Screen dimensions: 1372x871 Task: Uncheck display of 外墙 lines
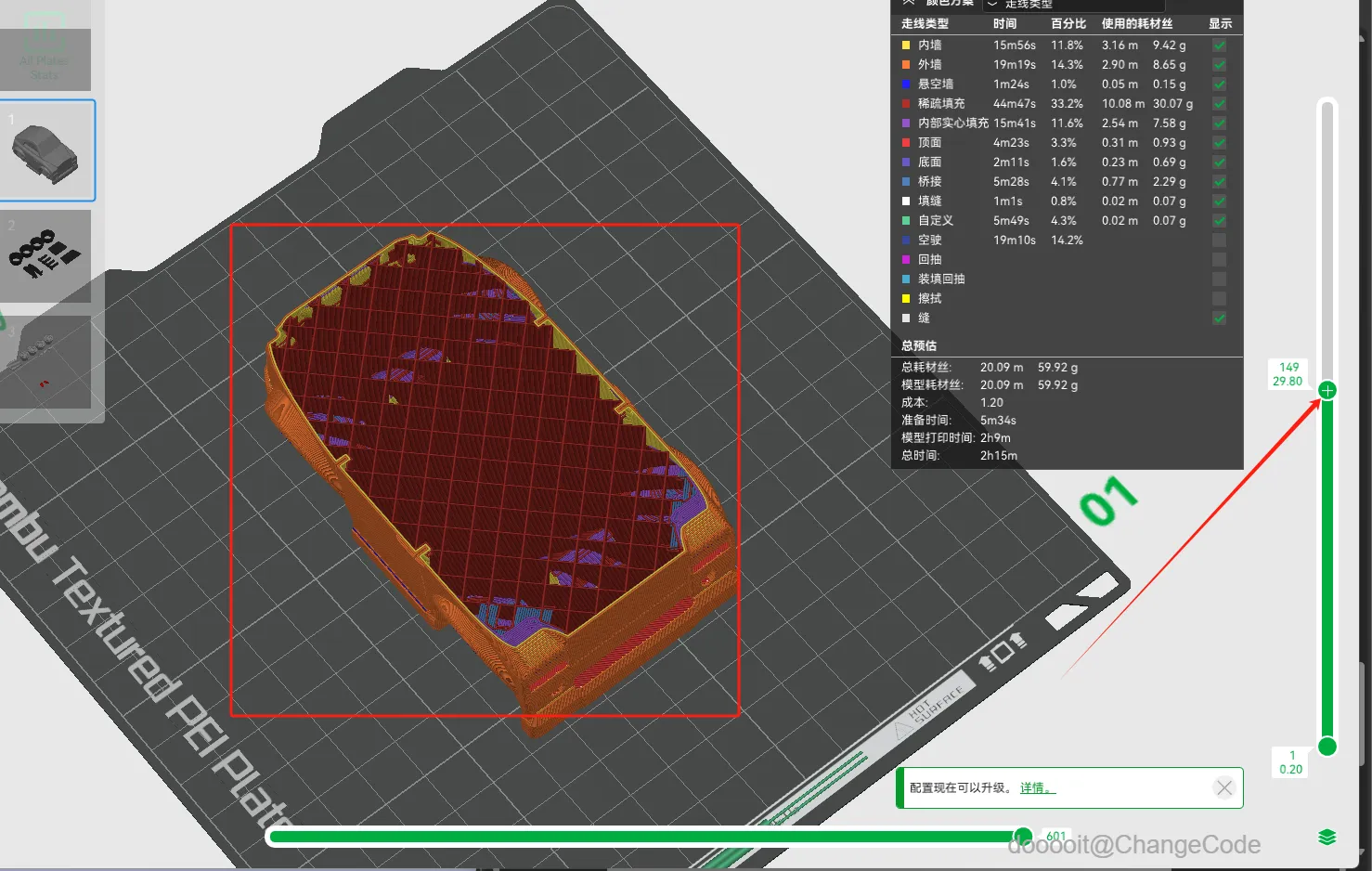click(x=1219, y=64)
